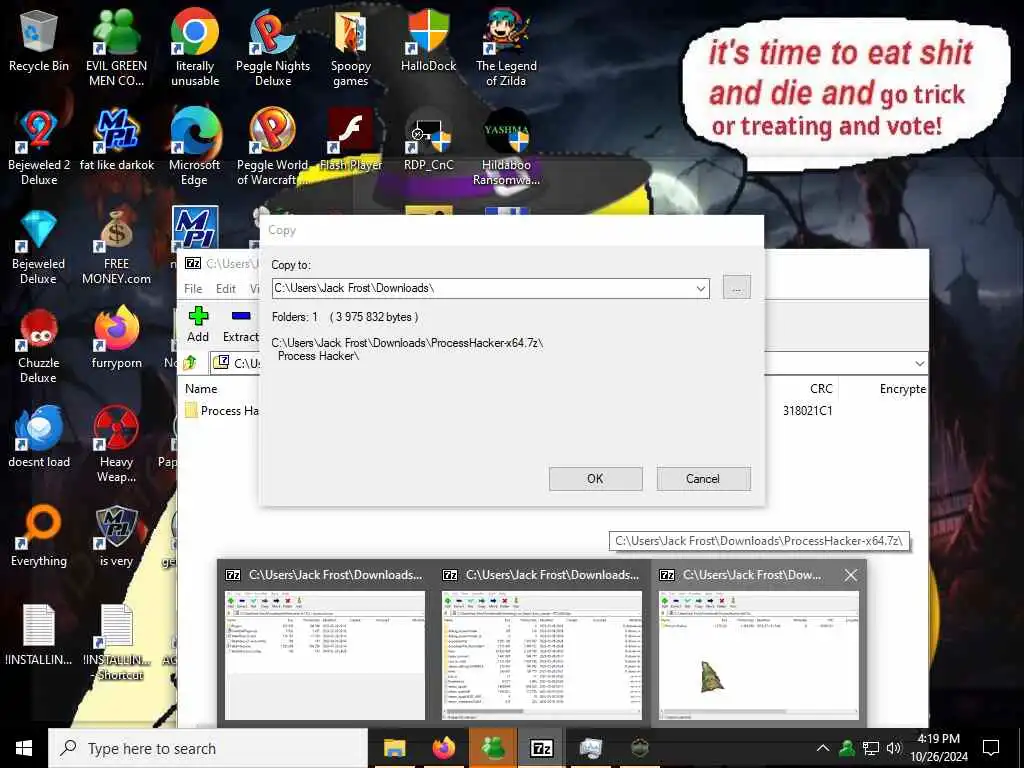The width and height of the screenshot is (1024, 768).
Task: Open the notification center icon
Action: point(991,748)
